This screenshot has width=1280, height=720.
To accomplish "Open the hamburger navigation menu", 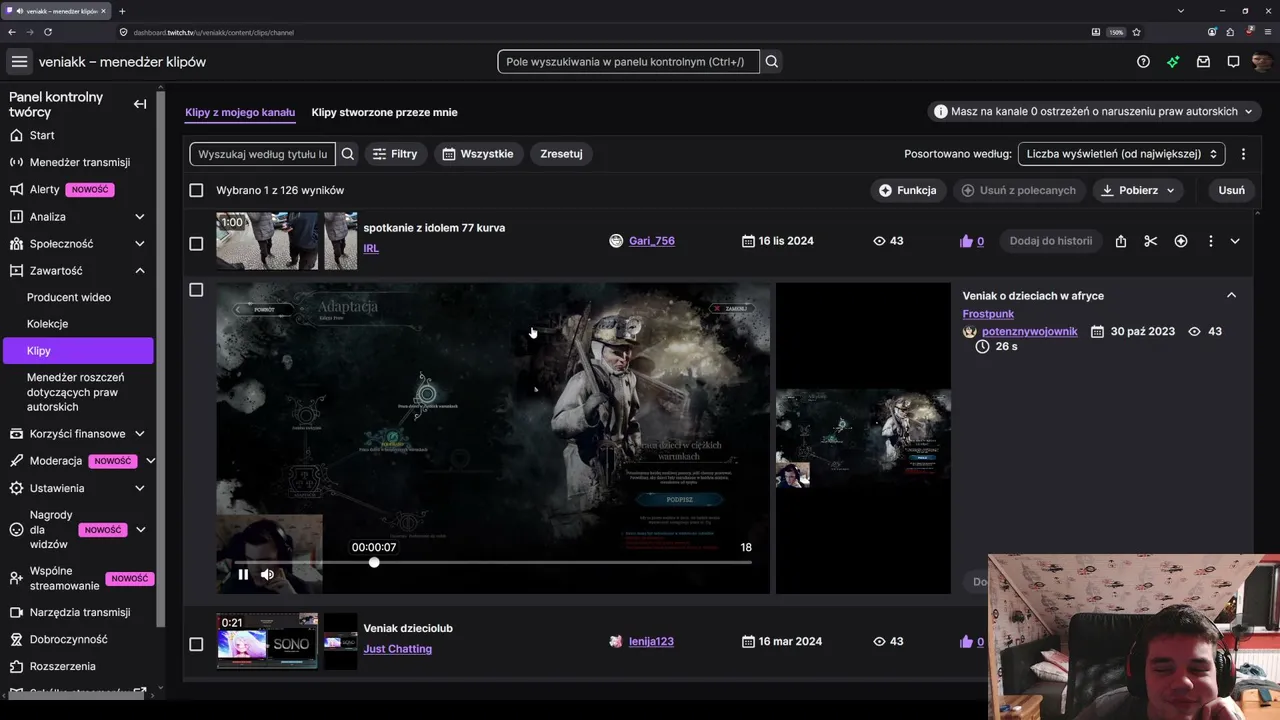I will pyautogui.click(x=19, y=62).
